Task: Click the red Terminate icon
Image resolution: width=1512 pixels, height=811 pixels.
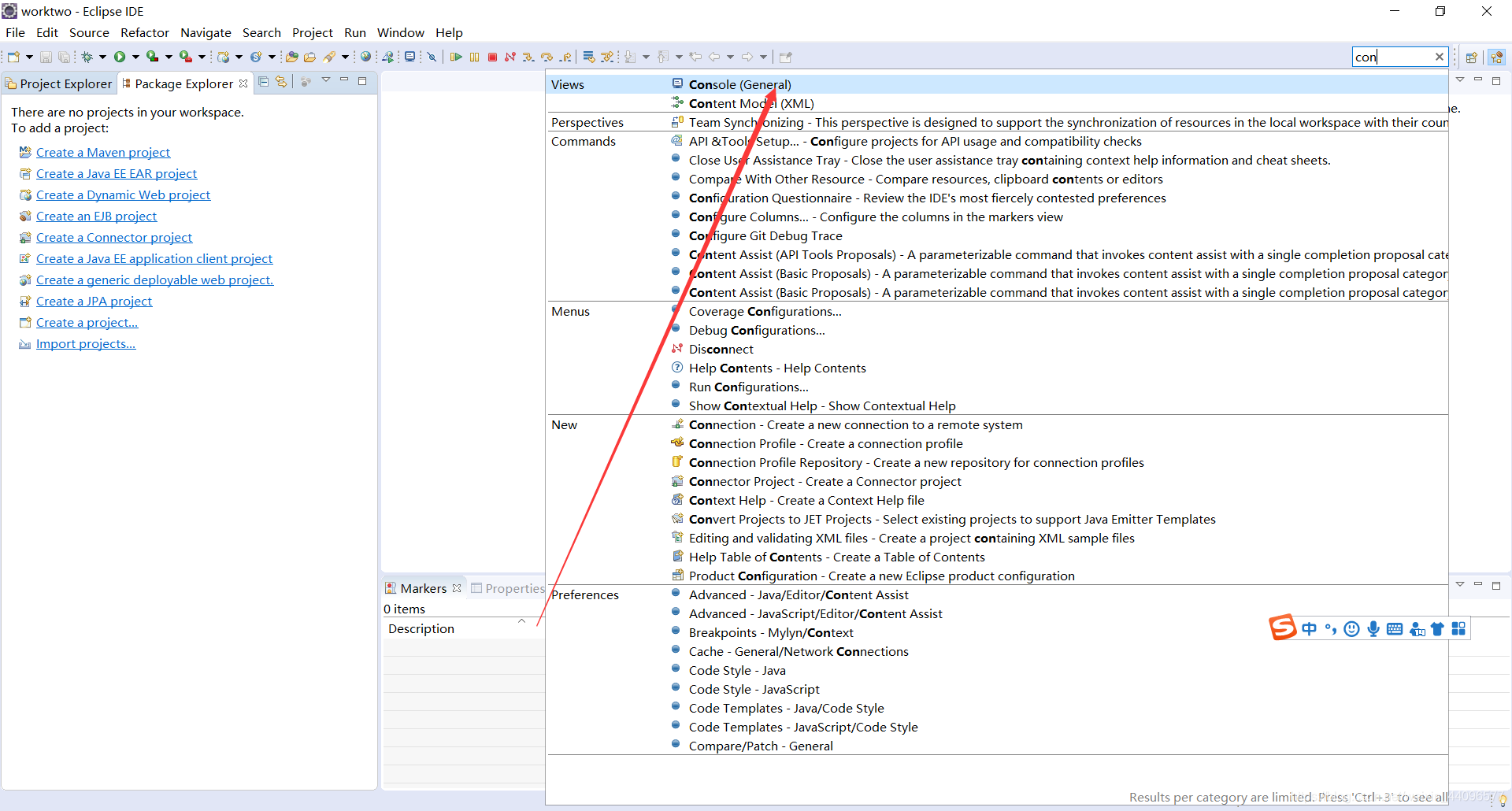Action: [x=492, y=57]
